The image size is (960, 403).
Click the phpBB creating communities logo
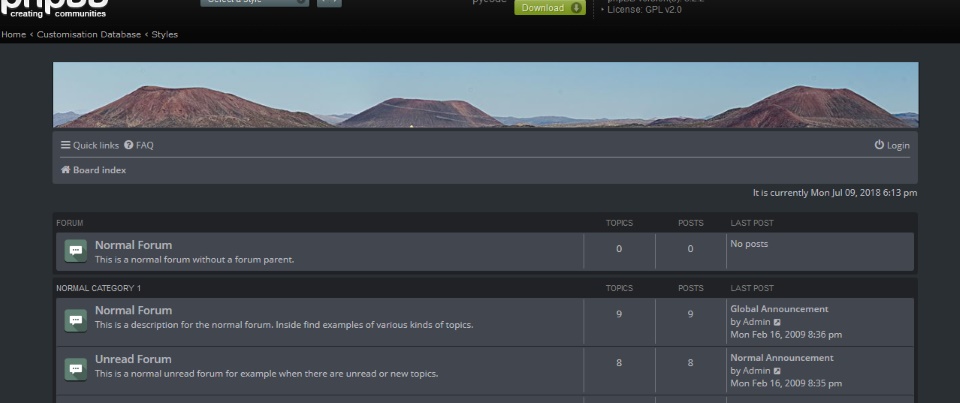[54, 9]
